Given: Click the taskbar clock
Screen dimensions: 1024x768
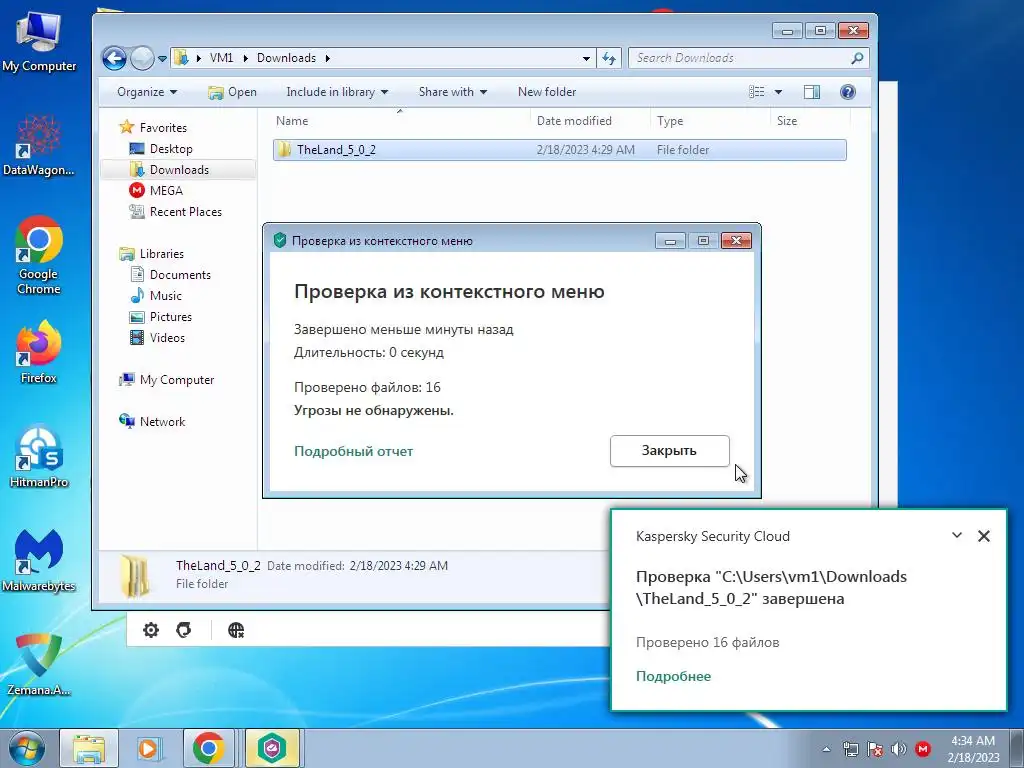Looking at the screenshot, I should (973, 748).
